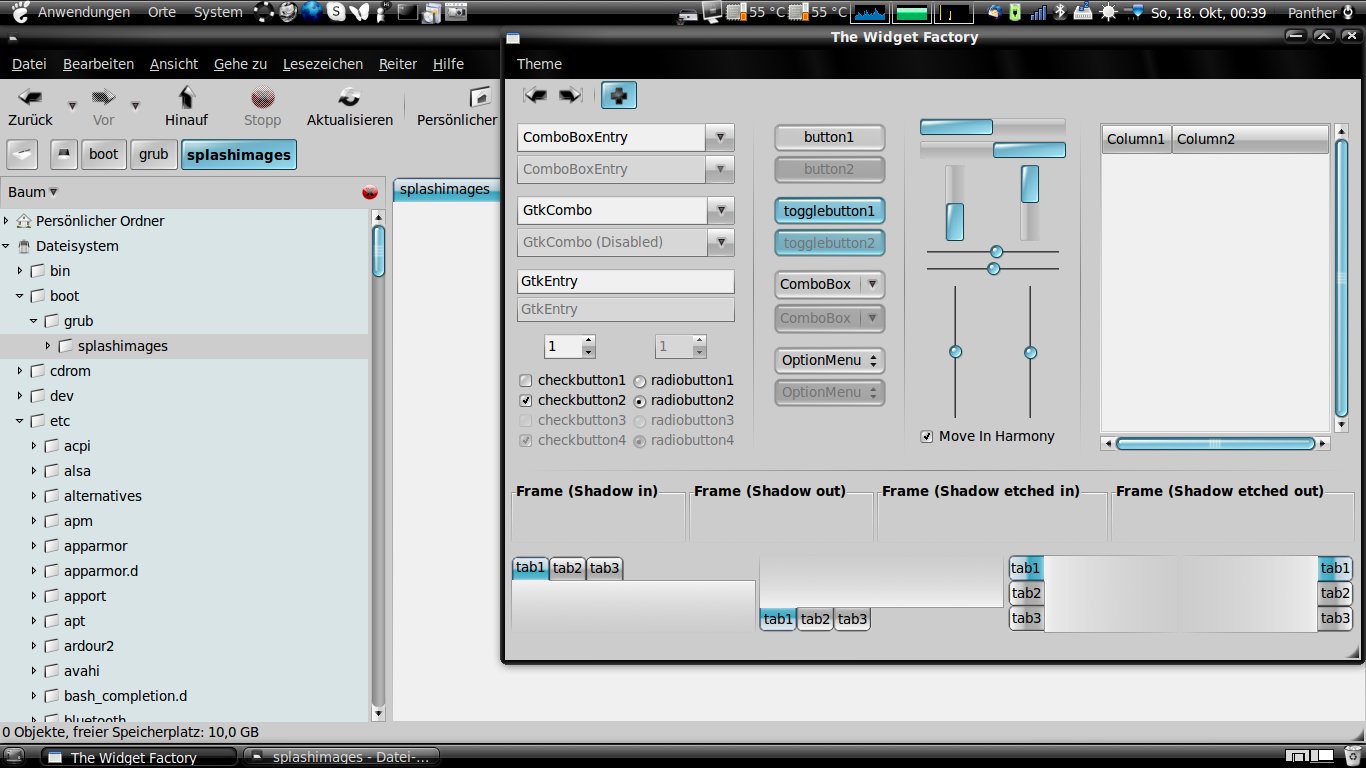This screenshot has width=1366, height=768.
Task: Click the grub path button
Action: 154,155
